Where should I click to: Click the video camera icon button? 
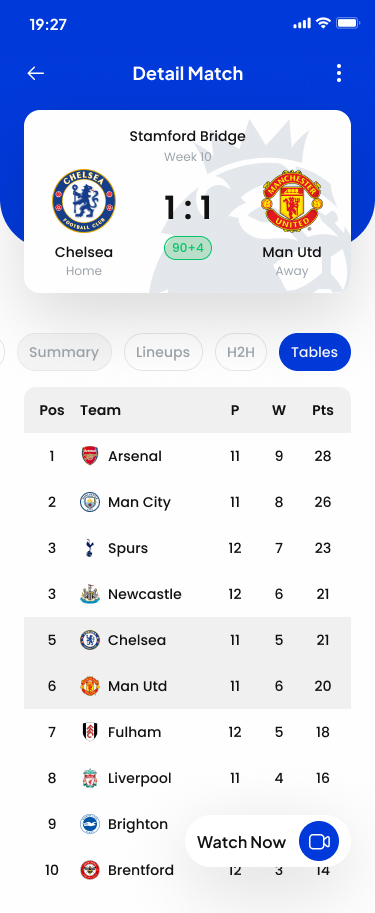tap(319, 842)
